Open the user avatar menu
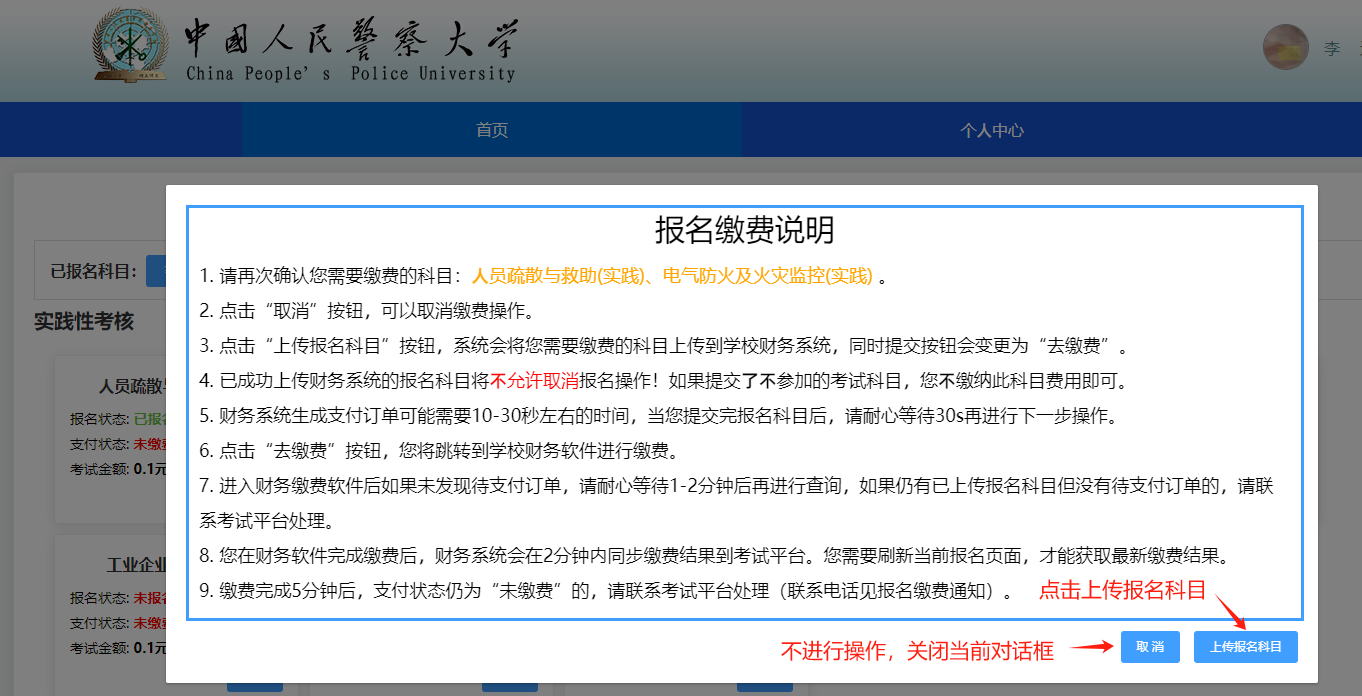1362x696 pixels. coord(1285,47)
